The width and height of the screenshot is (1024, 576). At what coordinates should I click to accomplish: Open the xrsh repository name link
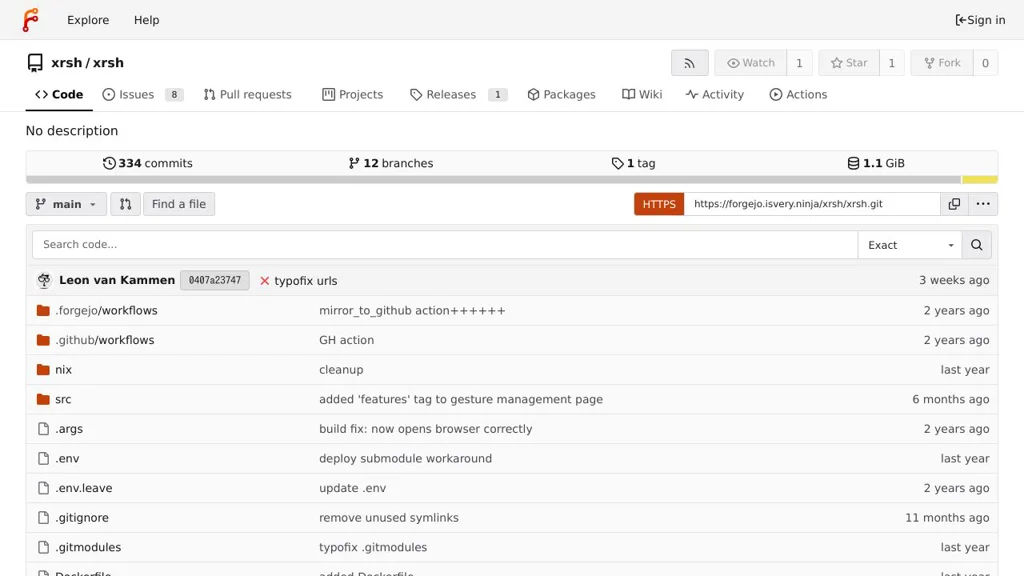coord(108,63)
